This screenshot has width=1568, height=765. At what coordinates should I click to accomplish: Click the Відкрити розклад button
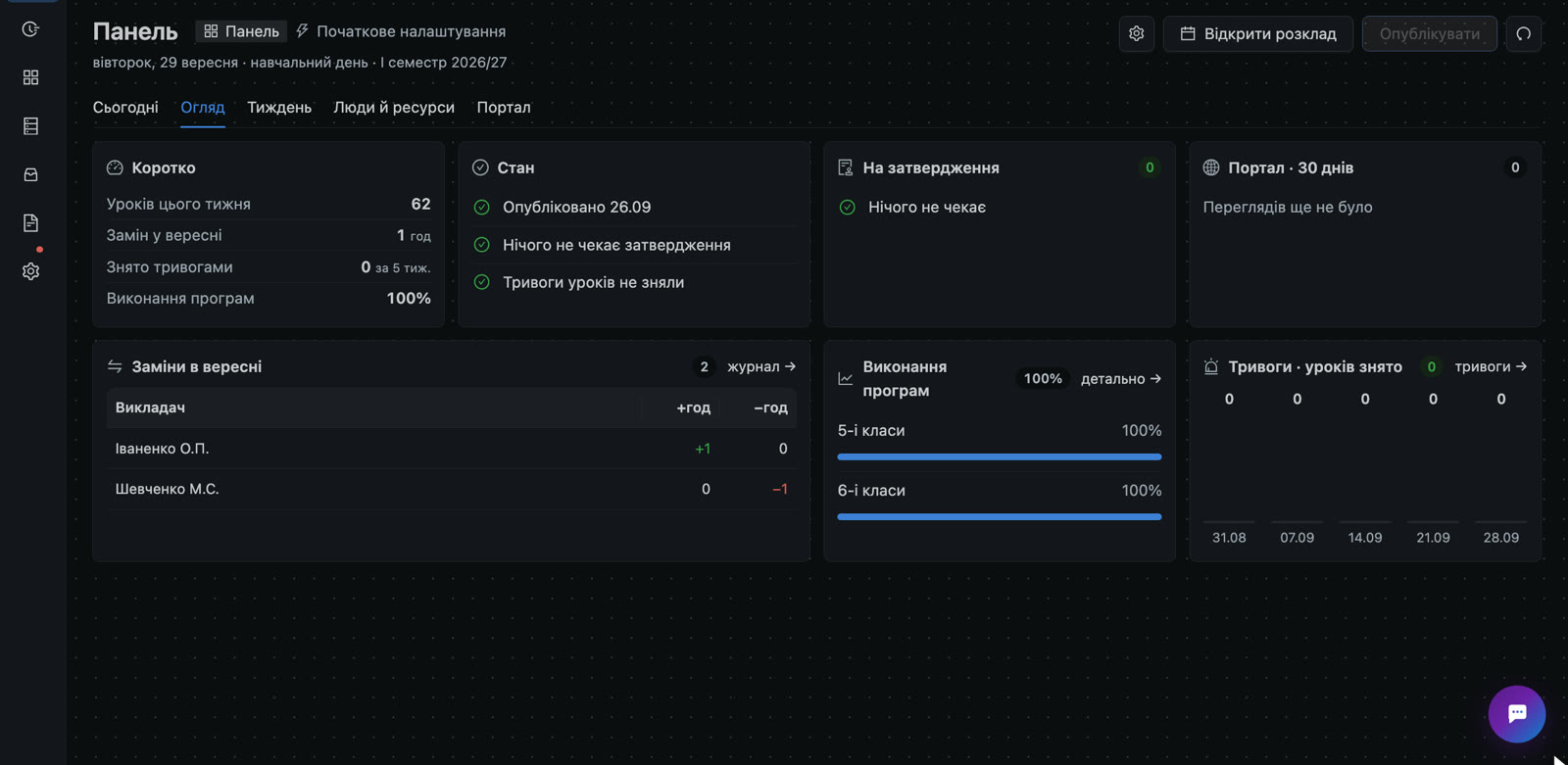click(1258, 34)
